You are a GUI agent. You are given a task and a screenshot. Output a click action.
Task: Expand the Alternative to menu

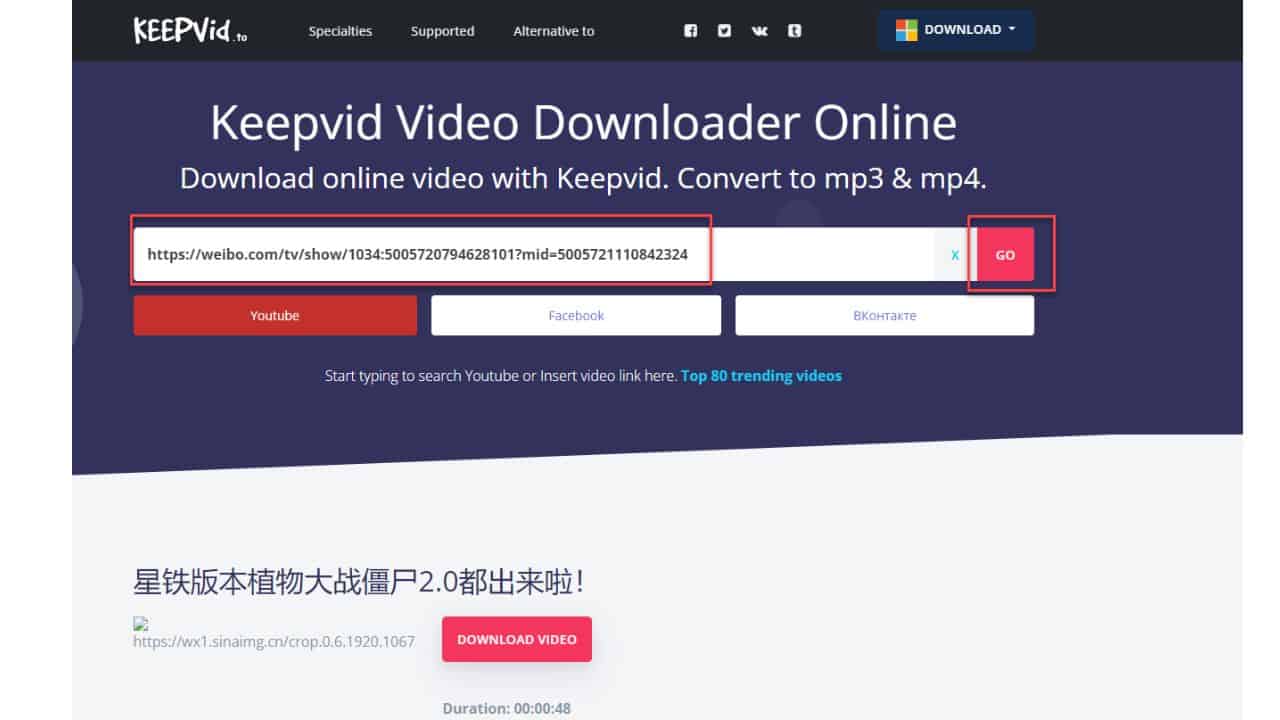(554, 31)
